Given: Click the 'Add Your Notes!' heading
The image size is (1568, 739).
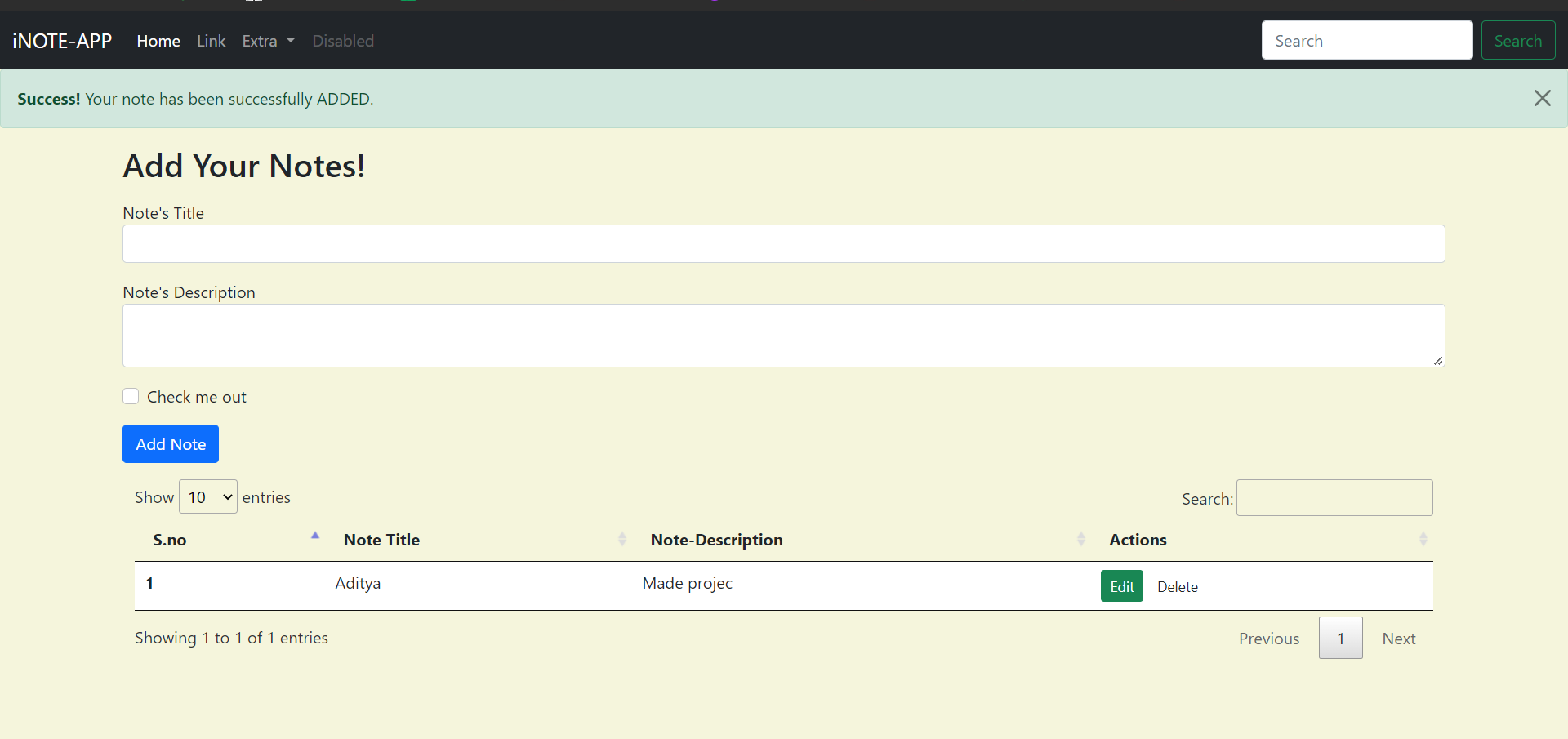Looking at the screenshot, I should point(244,166).
